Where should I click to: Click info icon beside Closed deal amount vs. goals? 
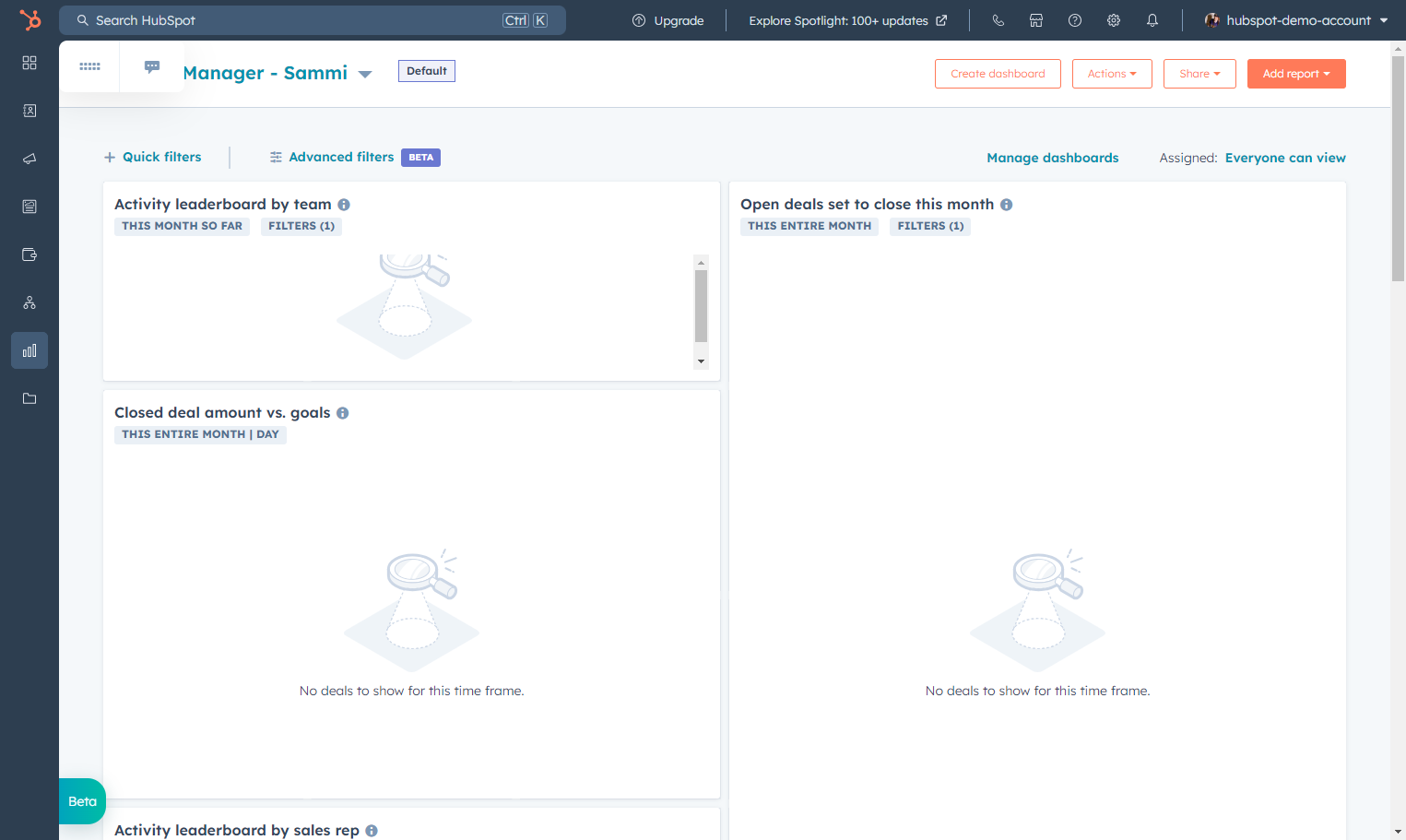pos(343,413)
